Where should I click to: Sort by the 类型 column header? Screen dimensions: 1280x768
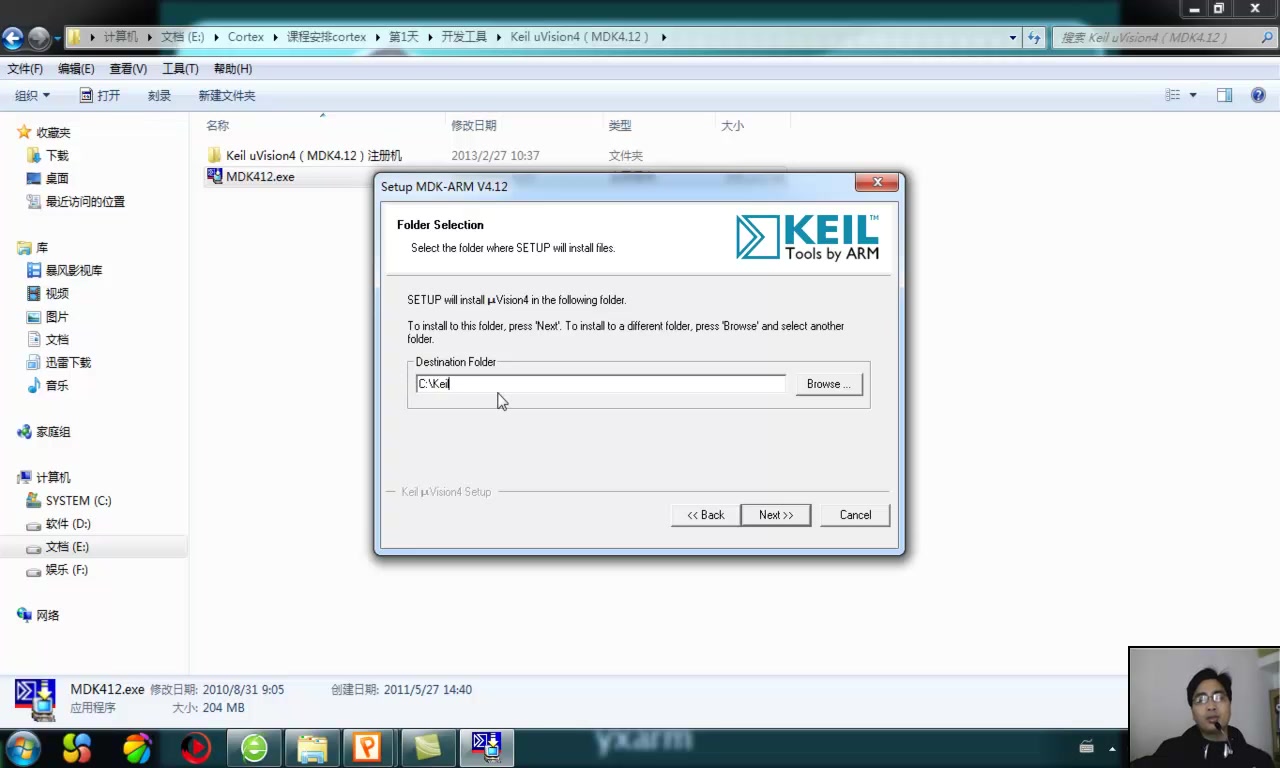[620, 126]
